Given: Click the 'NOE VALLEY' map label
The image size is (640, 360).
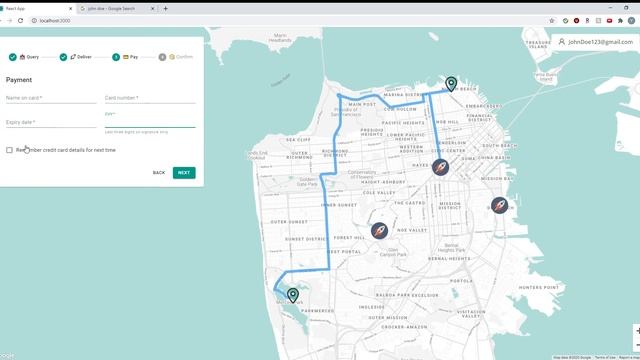Looking at the screenshot, I should click(x=412, y=230).
